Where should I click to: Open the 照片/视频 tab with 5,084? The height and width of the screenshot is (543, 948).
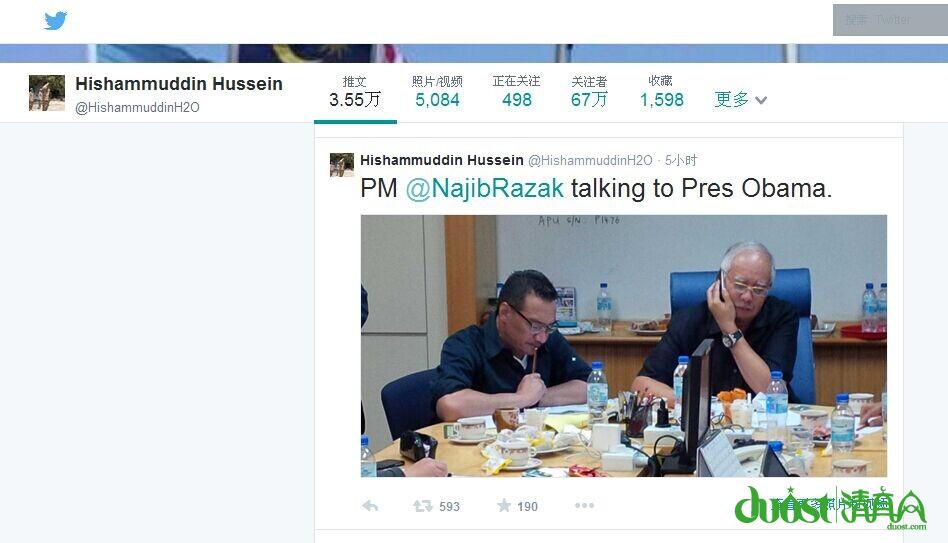(437, 92)
